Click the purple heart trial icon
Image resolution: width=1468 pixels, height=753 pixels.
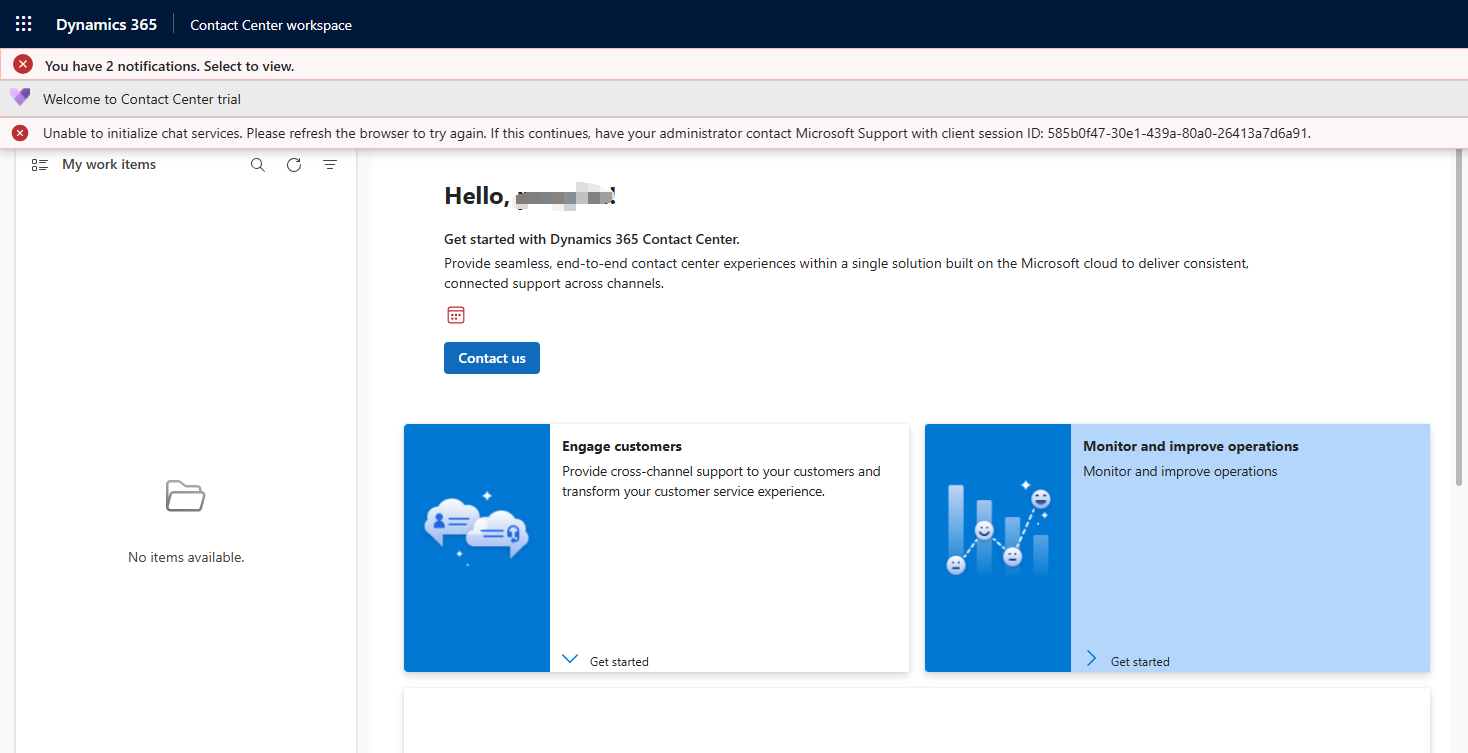tap(20, 98)
